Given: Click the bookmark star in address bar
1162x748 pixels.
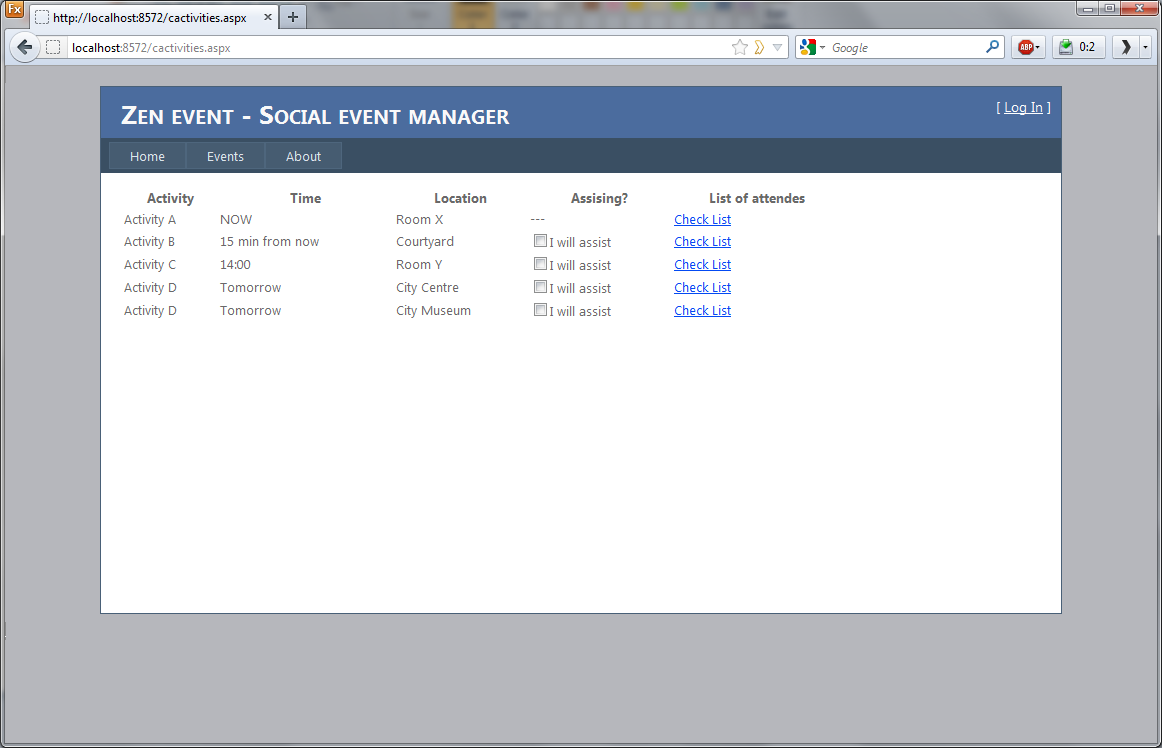Looking at the screenshot, I should [739, 47].
